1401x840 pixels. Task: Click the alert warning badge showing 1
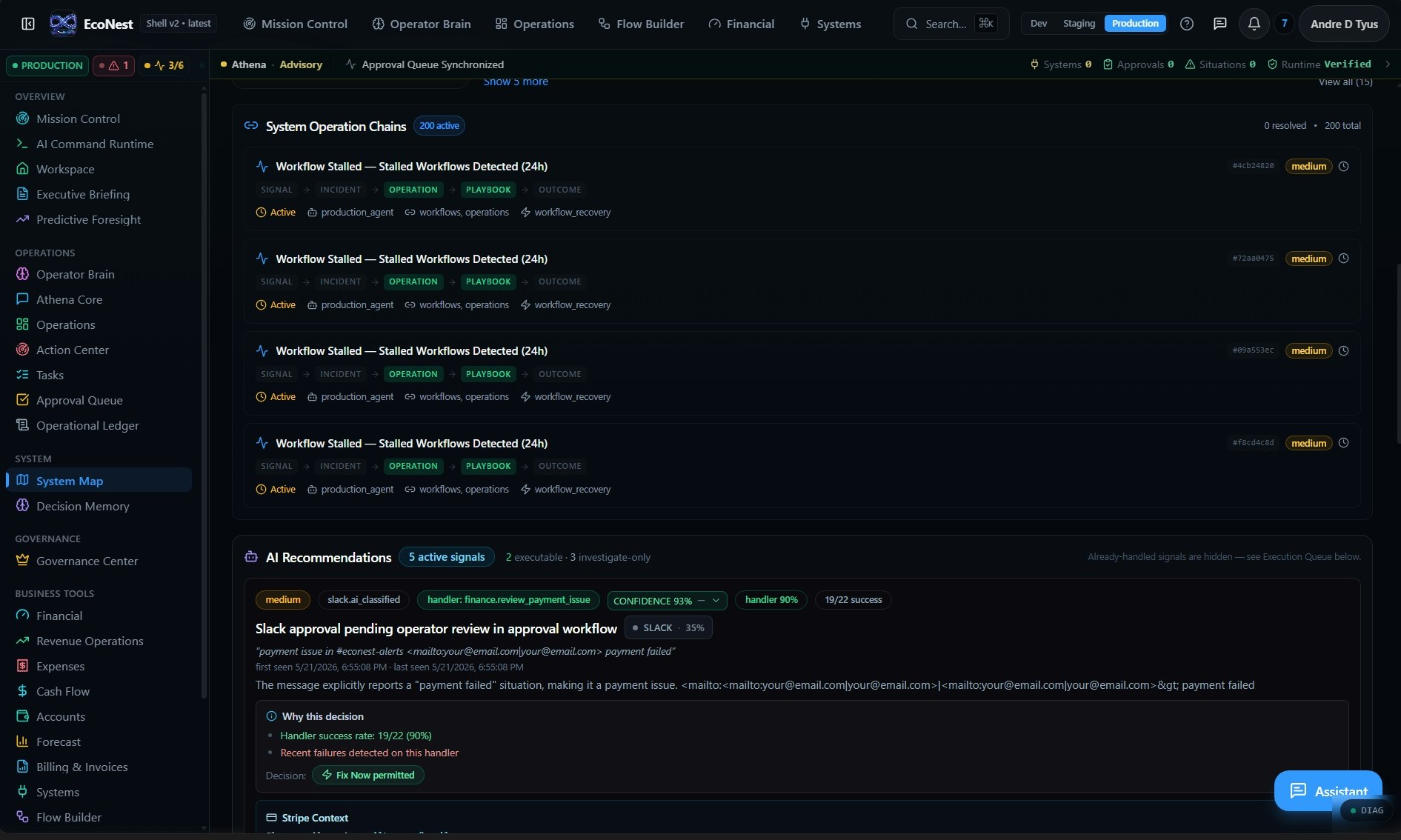pos(113,65)
